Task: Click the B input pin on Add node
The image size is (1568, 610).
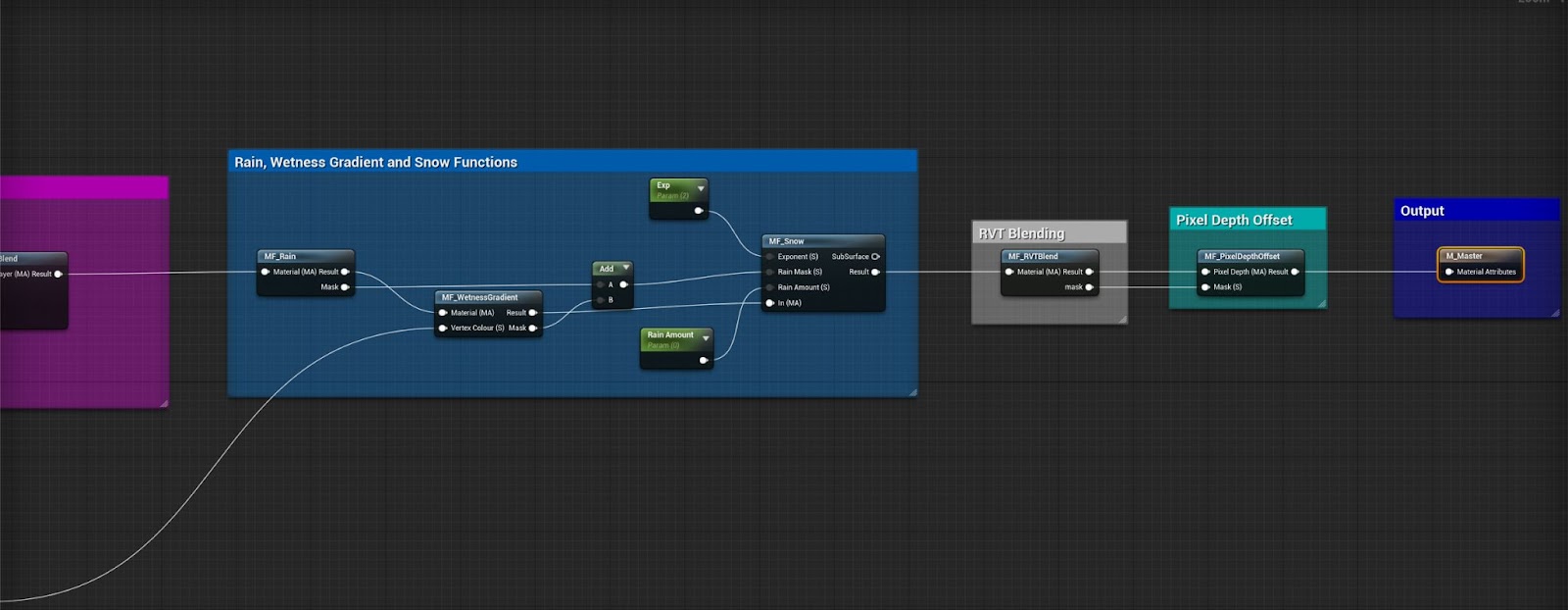Action: 600,300
